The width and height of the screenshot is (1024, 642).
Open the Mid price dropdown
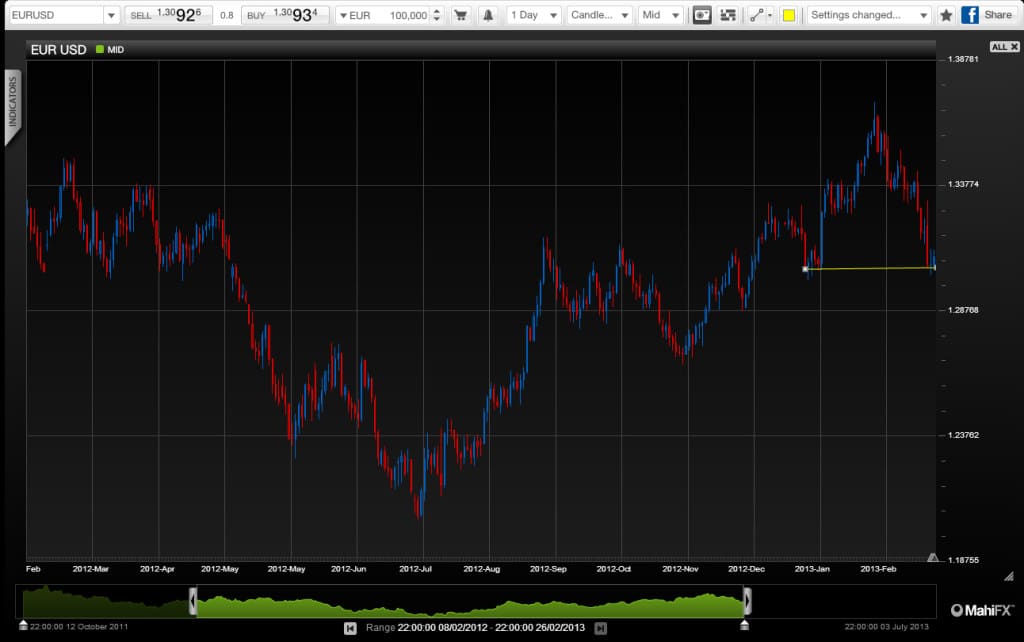(x=660, y=14)
